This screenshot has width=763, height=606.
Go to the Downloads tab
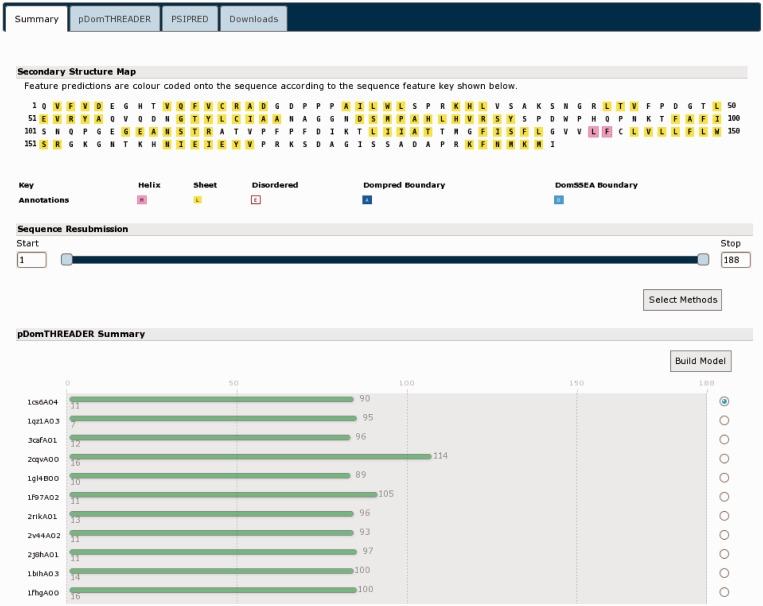point(253,19)
